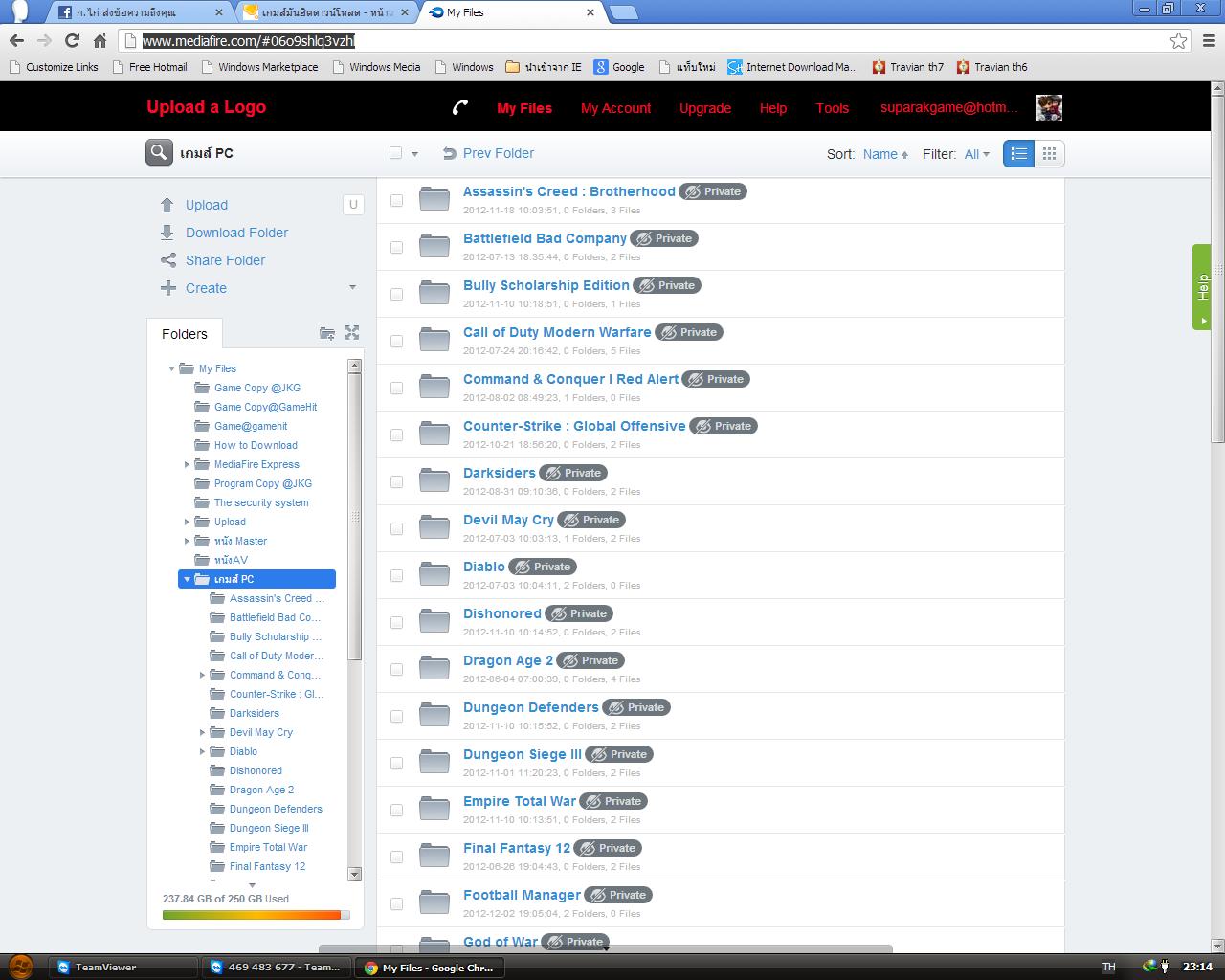Open My Account menu
The image size is (1225, 980).
(x=615, y=108)
